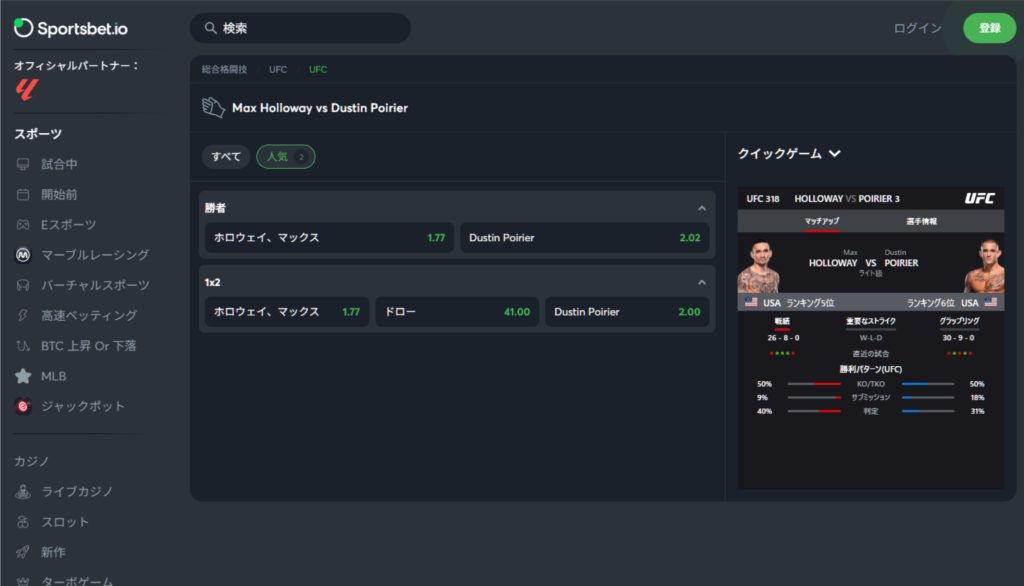The width and height of the screenshot is (1024, 586).
Task: Select the 人気 market filter
Action: 286,157
